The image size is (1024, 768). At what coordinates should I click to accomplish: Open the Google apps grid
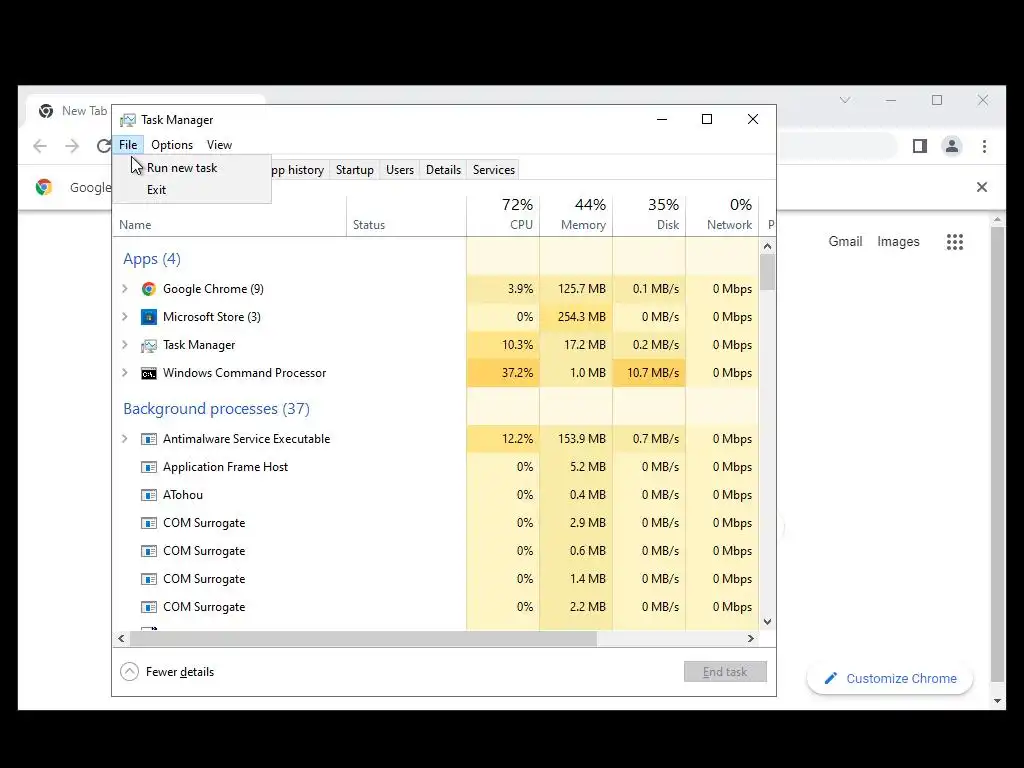(x=955, y=242)
